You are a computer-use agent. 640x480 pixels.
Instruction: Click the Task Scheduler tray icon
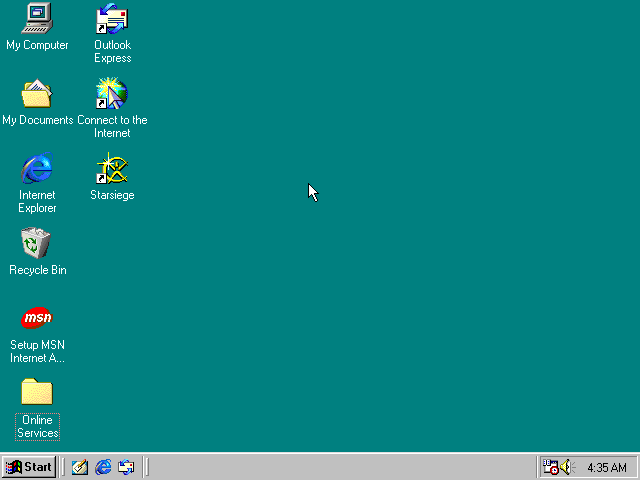(x=550, y=467)
